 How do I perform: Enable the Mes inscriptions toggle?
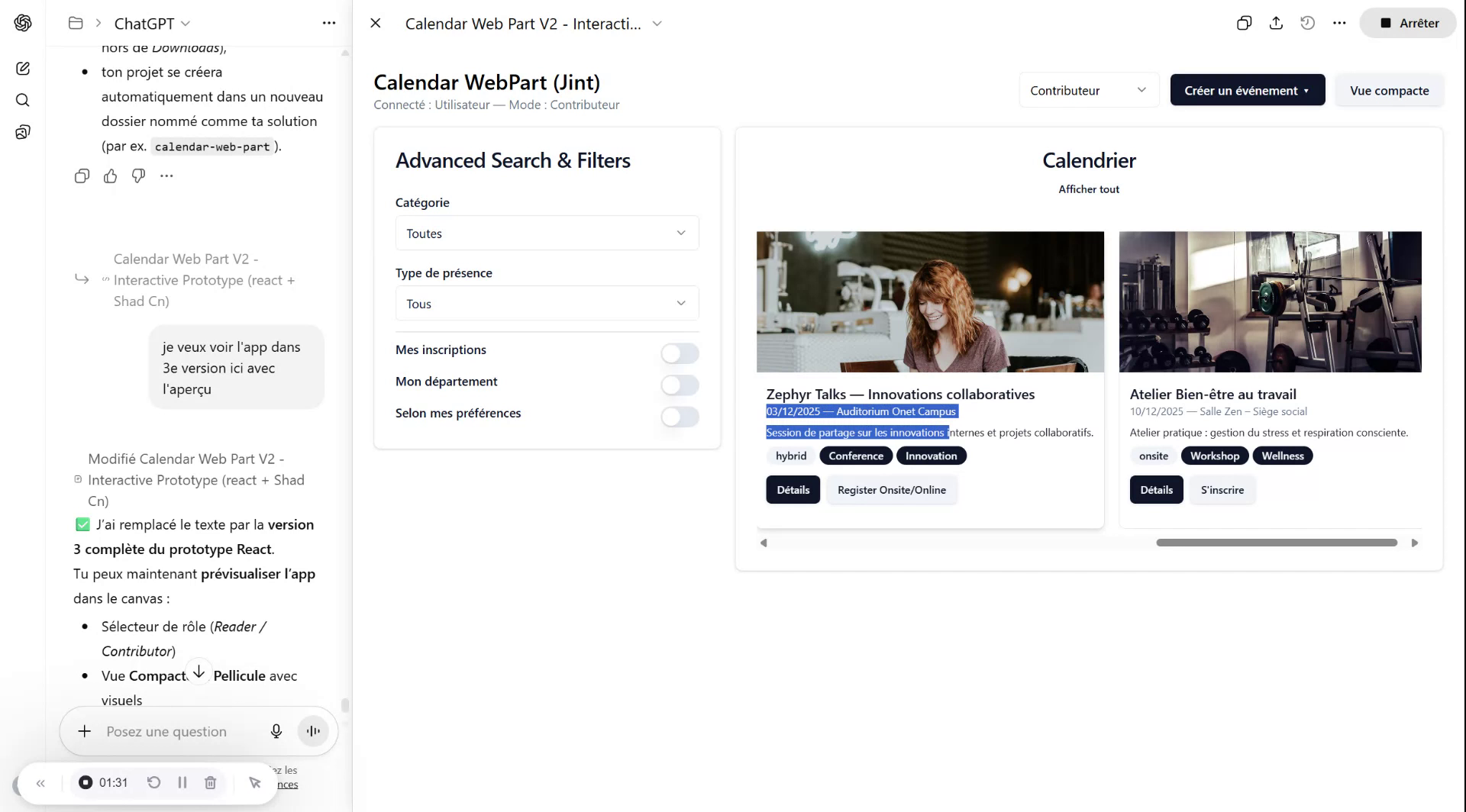click(x=679, y=353)
